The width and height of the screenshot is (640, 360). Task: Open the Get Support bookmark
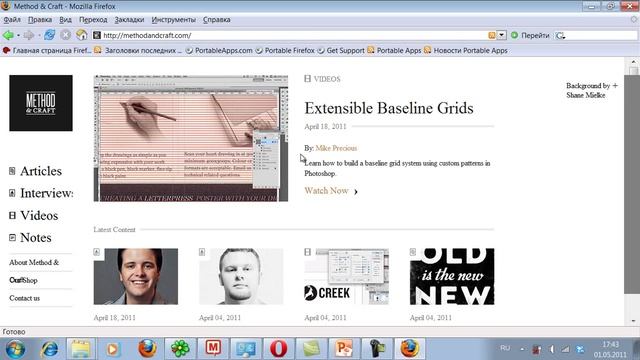341,51
